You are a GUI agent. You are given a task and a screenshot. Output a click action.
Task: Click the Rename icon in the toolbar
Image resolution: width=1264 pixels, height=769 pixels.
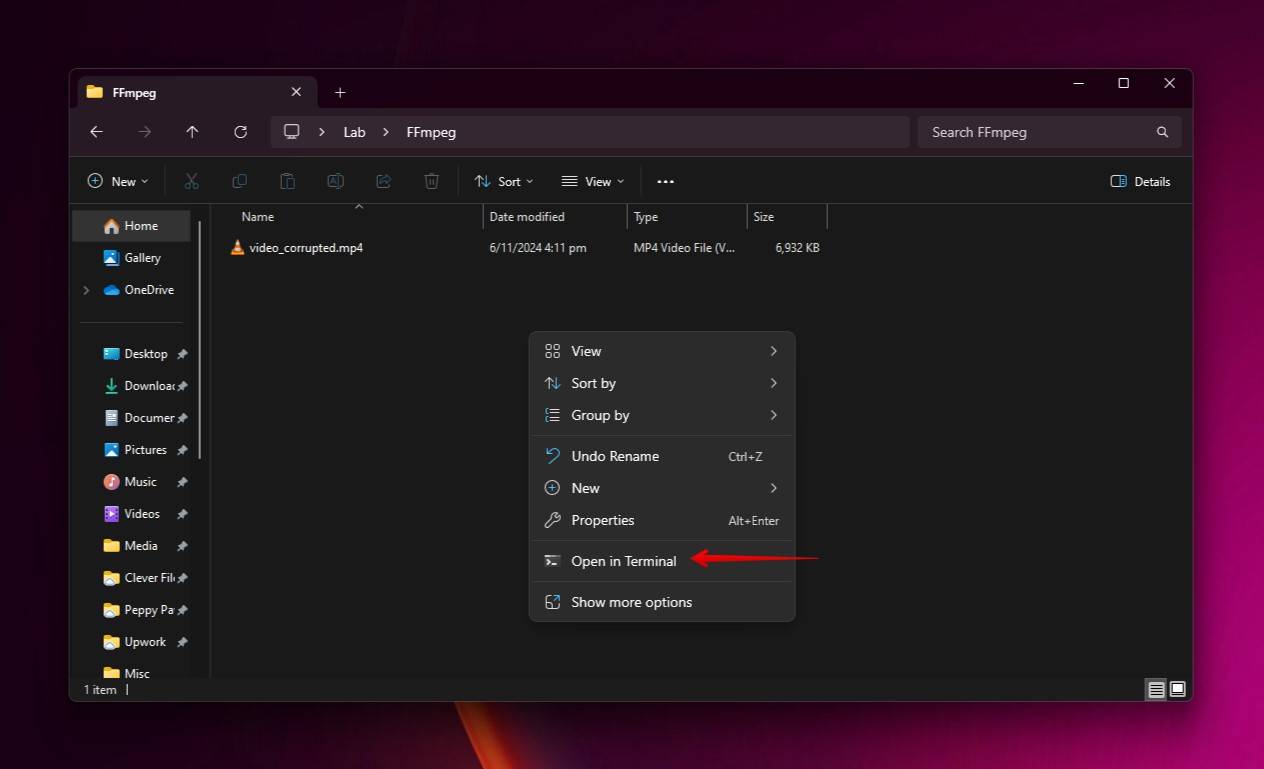336,181
